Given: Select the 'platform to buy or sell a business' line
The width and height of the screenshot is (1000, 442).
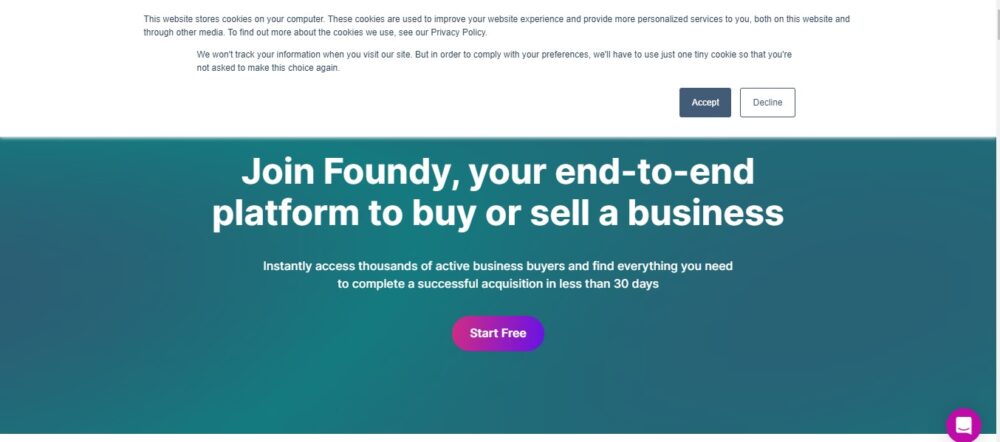Looking at the screenshot, I should point(497,213).
